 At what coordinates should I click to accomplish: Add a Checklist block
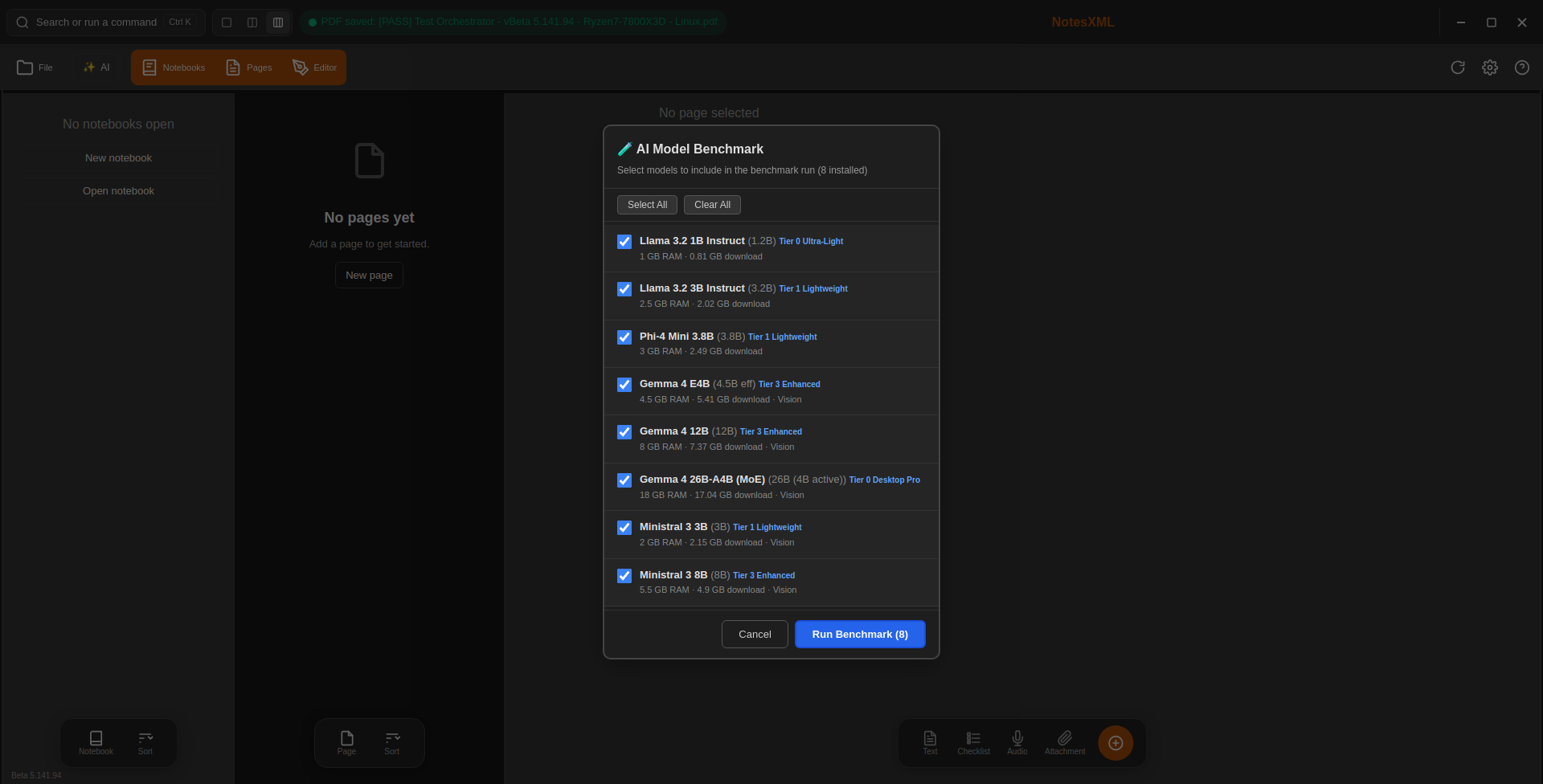tap(973, 743)
